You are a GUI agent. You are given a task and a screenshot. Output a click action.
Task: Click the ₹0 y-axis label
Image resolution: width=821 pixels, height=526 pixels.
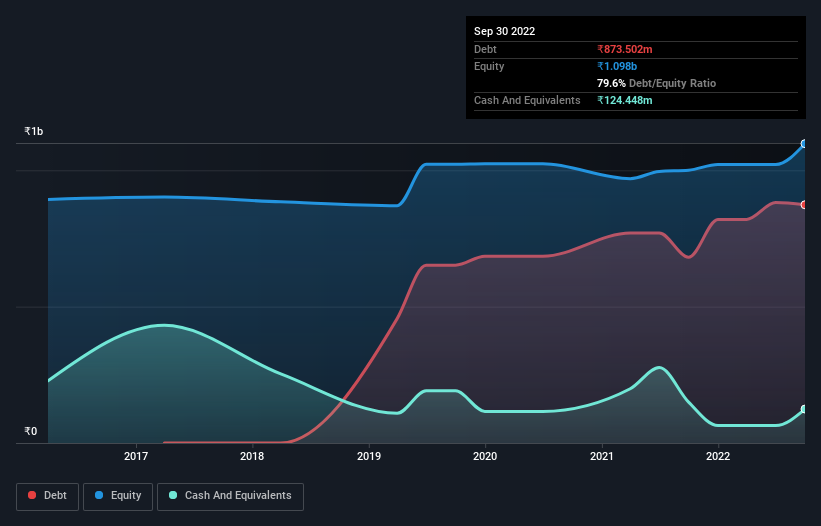pos(30,431)
